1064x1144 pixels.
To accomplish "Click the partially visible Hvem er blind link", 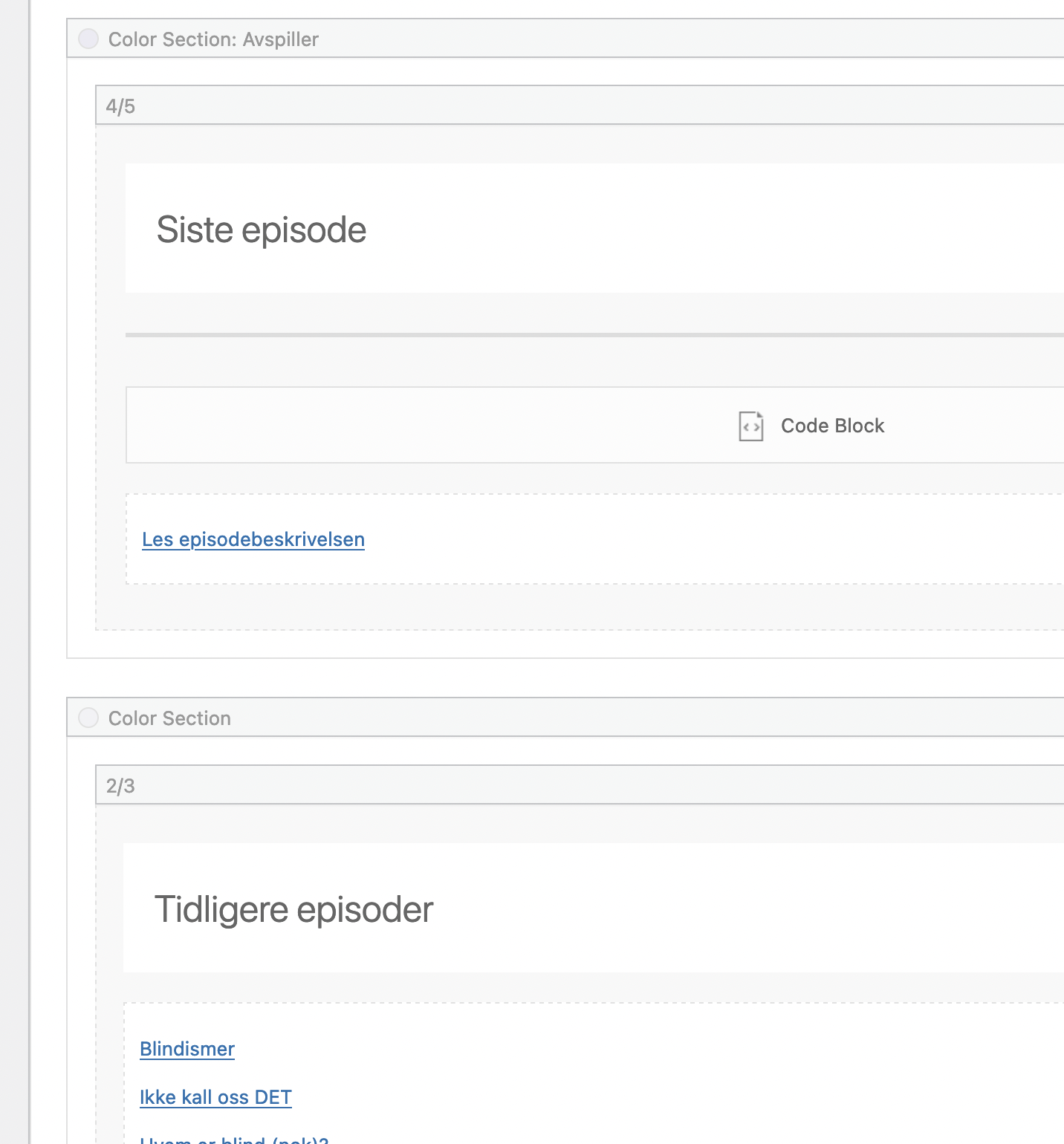I will [x=233, y=1140].
